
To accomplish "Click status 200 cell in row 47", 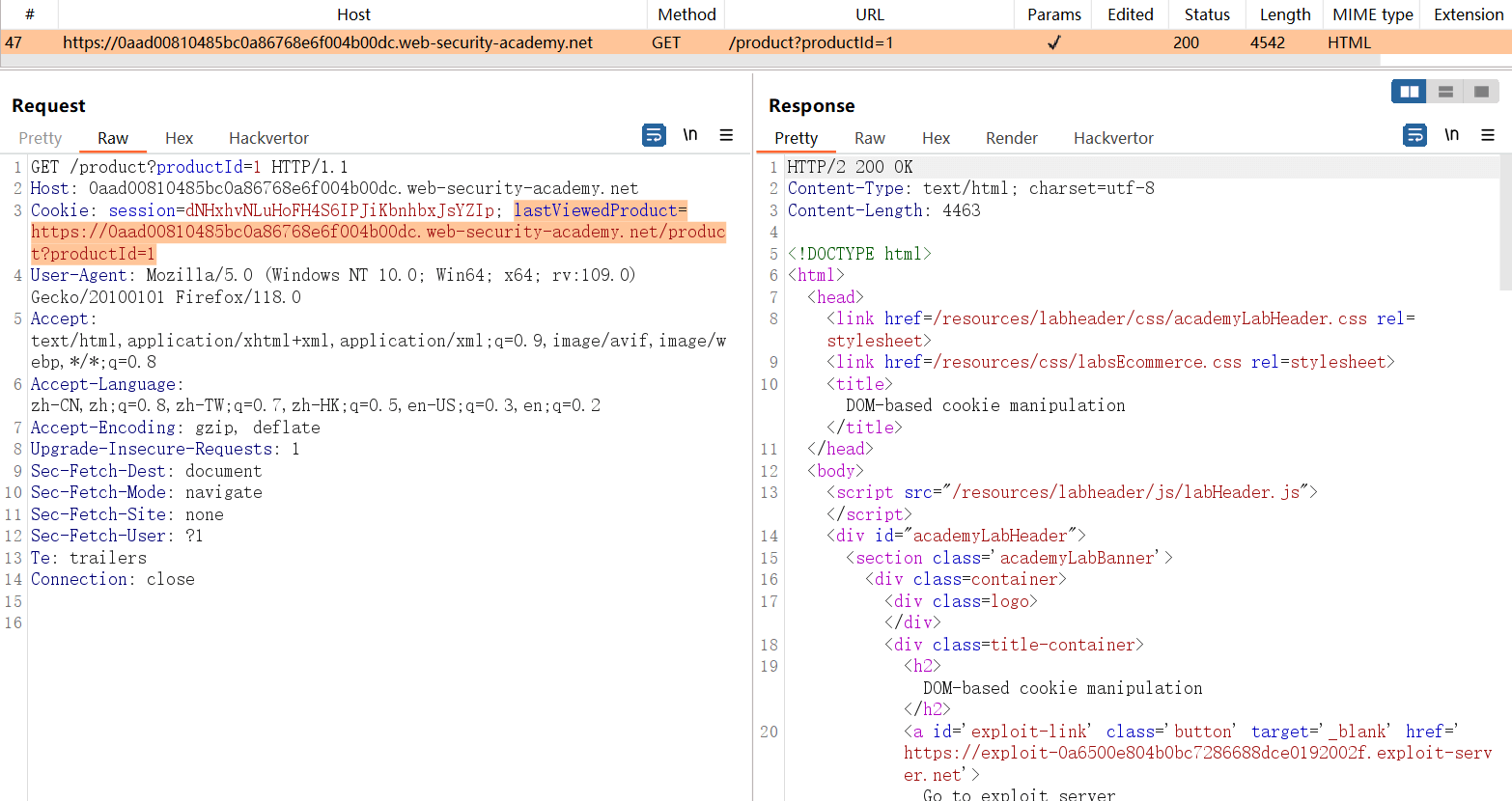I will tap(1186, 42).
